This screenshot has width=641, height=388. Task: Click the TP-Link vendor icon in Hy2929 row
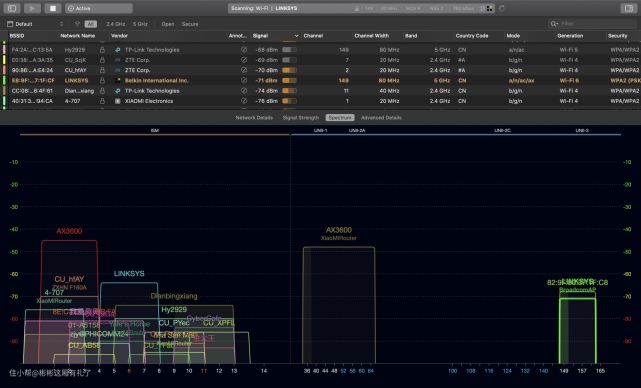click(117, 50)
